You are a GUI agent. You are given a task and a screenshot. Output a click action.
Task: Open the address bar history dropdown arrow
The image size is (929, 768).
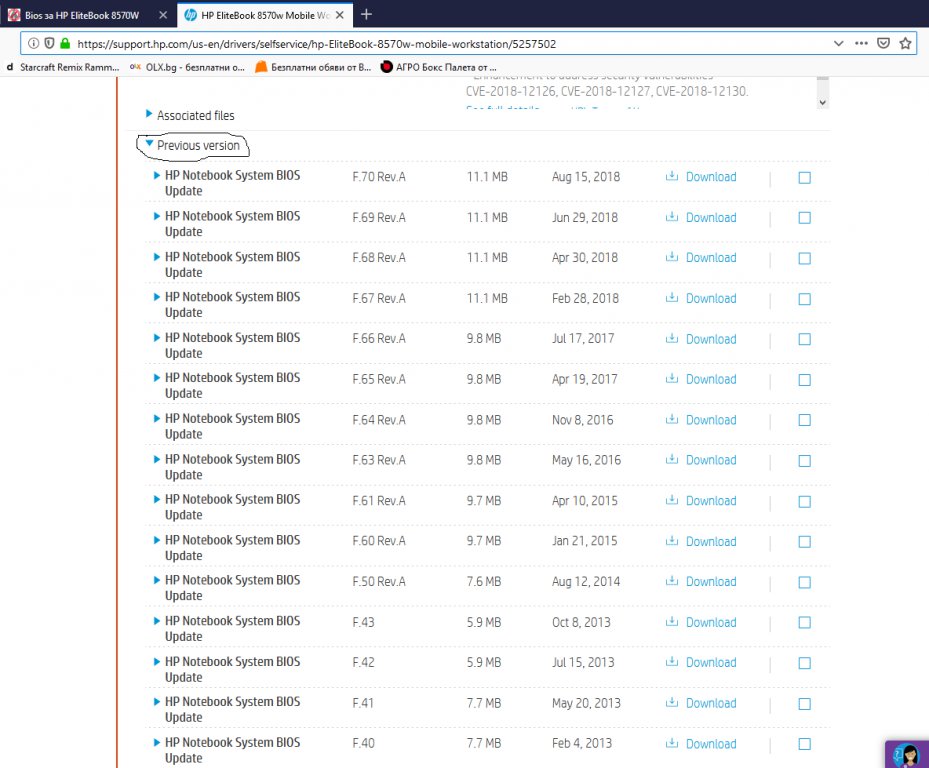[838, 44]
